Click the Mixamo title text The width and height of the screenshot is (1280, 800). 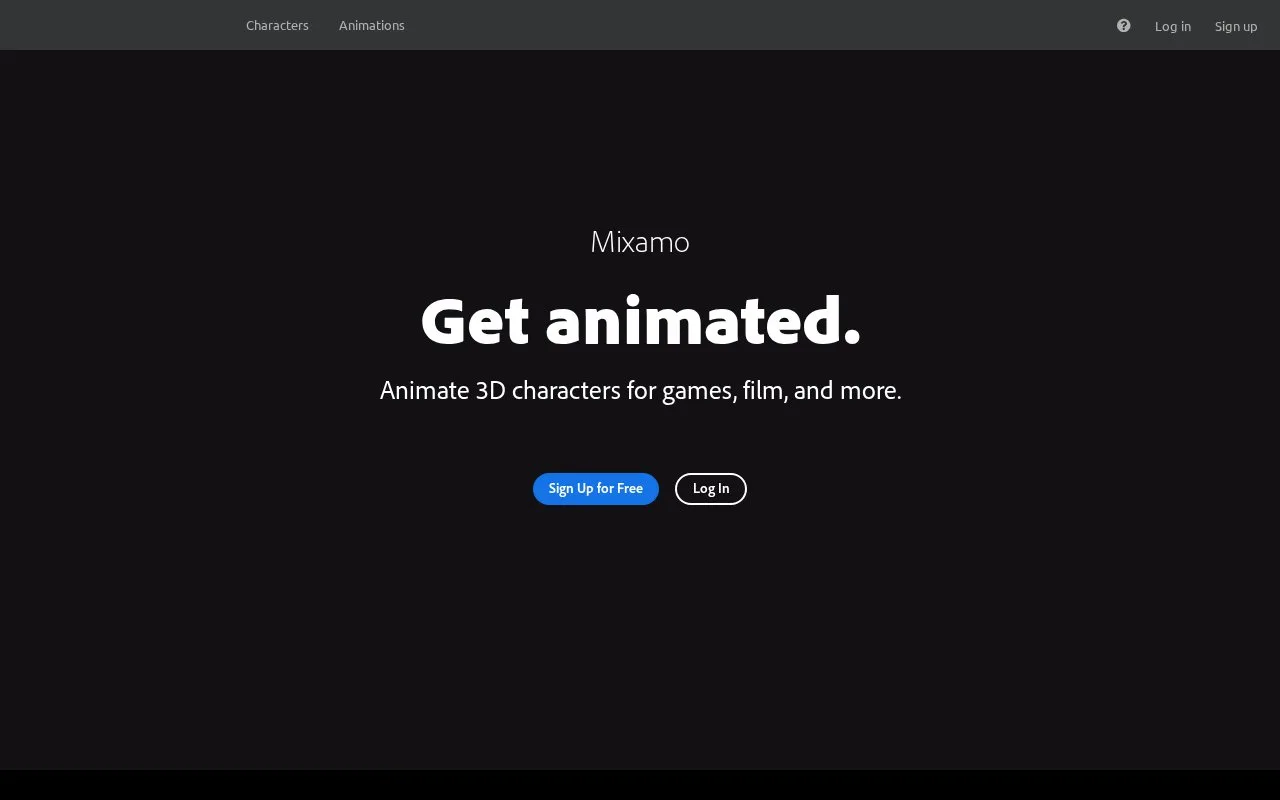pos(640,242)
